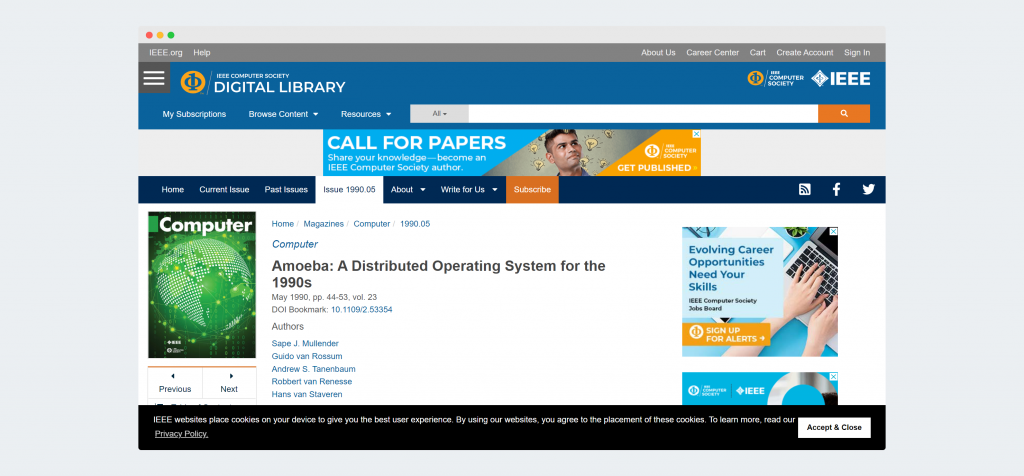The width and height of the screenshot is (1024, 476).
Task: Open the Career Center link
Action: pos(712,53)
